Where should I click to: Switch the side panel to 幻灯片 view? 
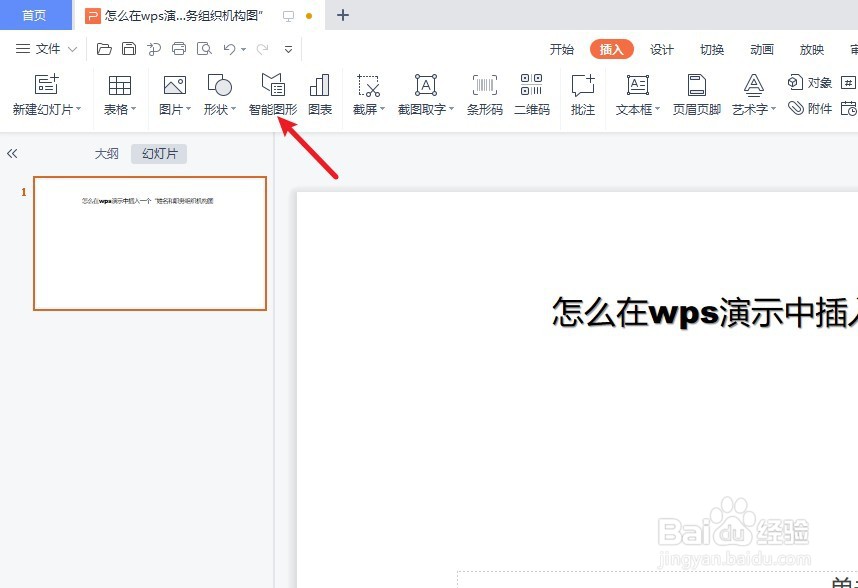pyautogui.click(x=159, y=154)
